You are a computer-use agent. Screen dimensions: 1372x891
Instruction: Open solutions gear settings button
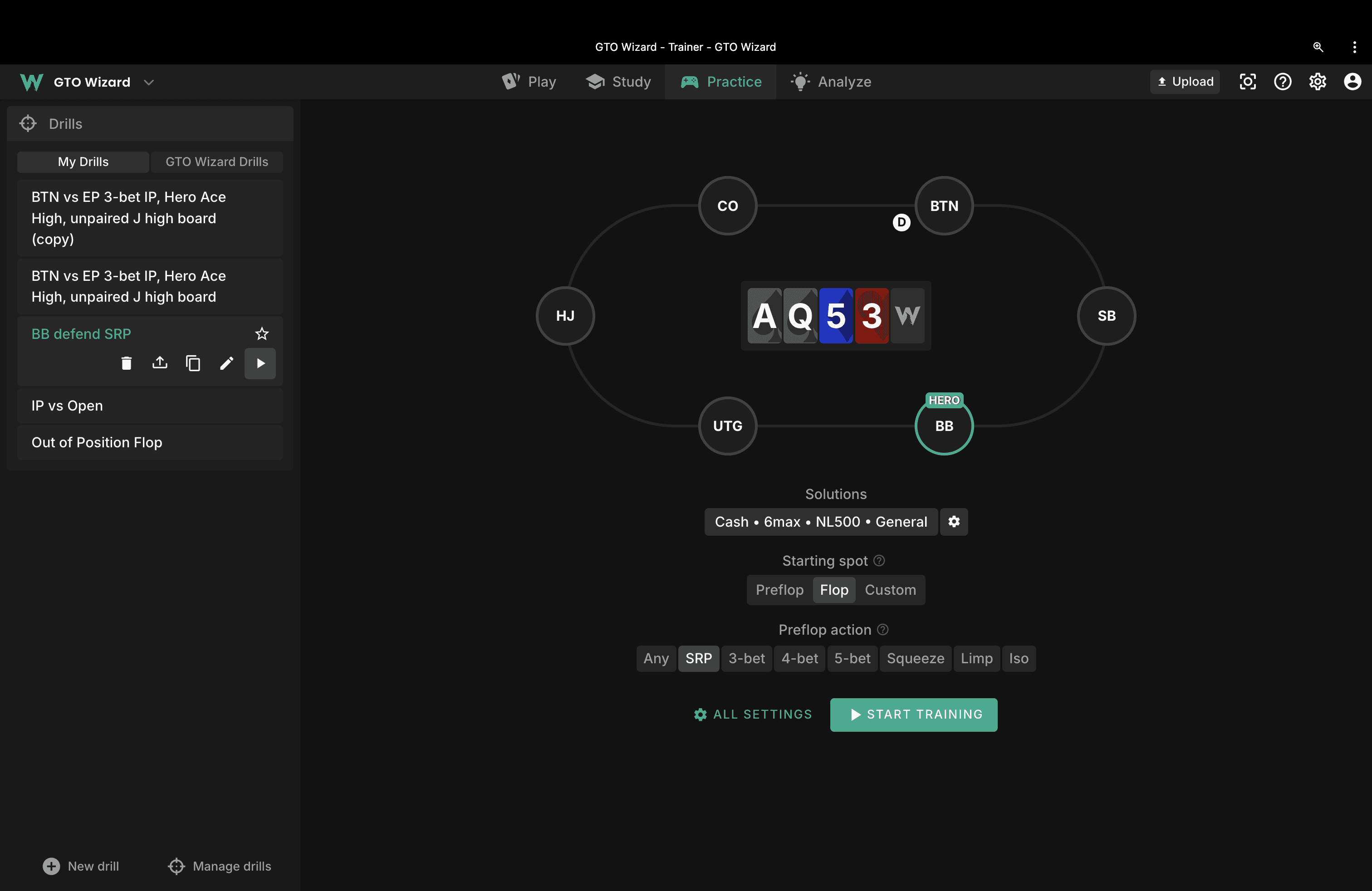click(954, 522)
